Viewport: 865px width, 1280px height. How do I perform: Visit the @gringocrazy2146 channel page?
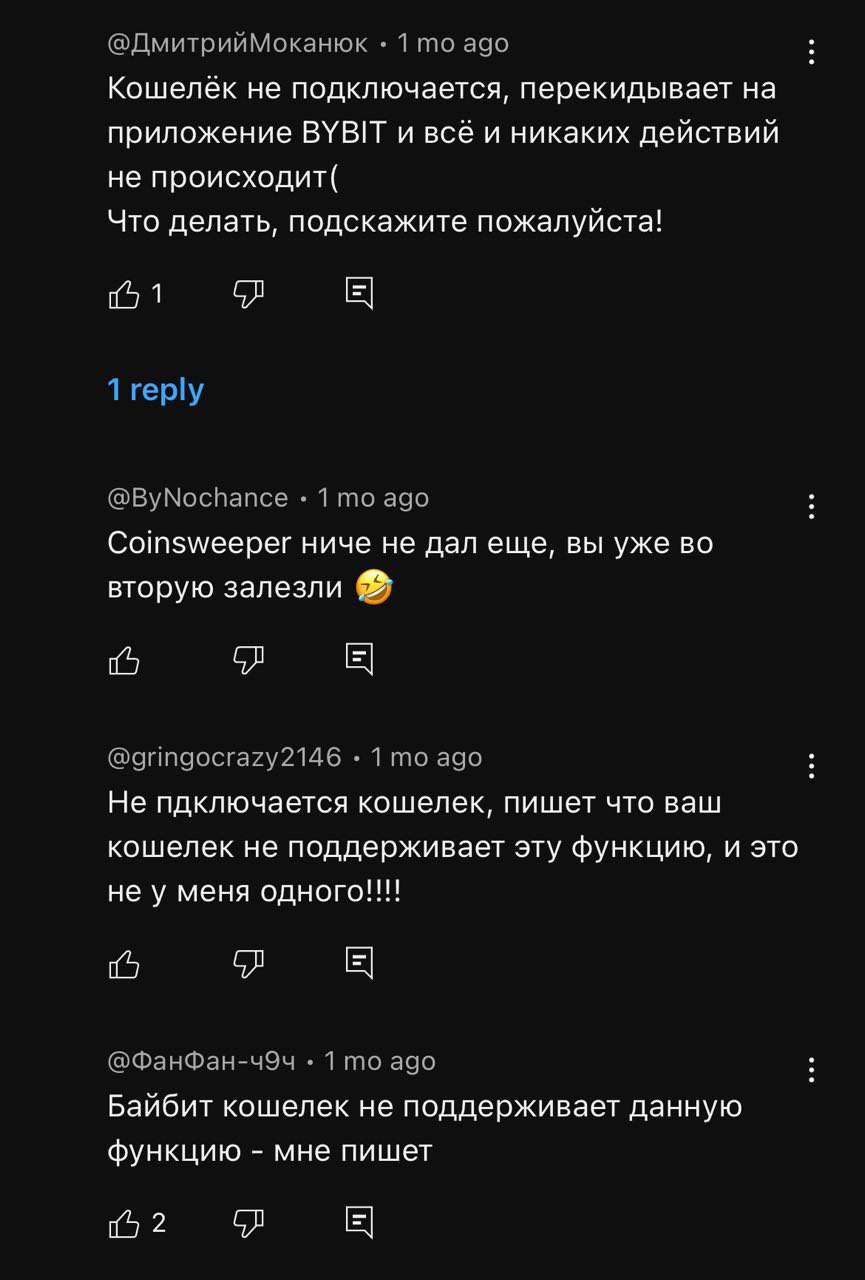(x=225, y=757)
